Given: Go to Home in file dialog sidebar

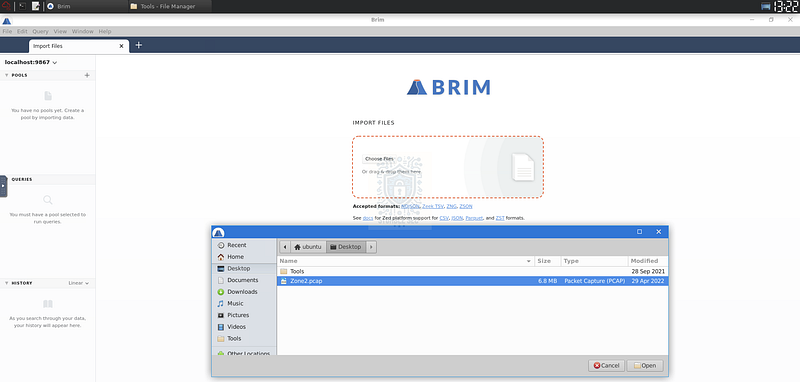Looking at the screenshot, I should (x=243, y=257).
